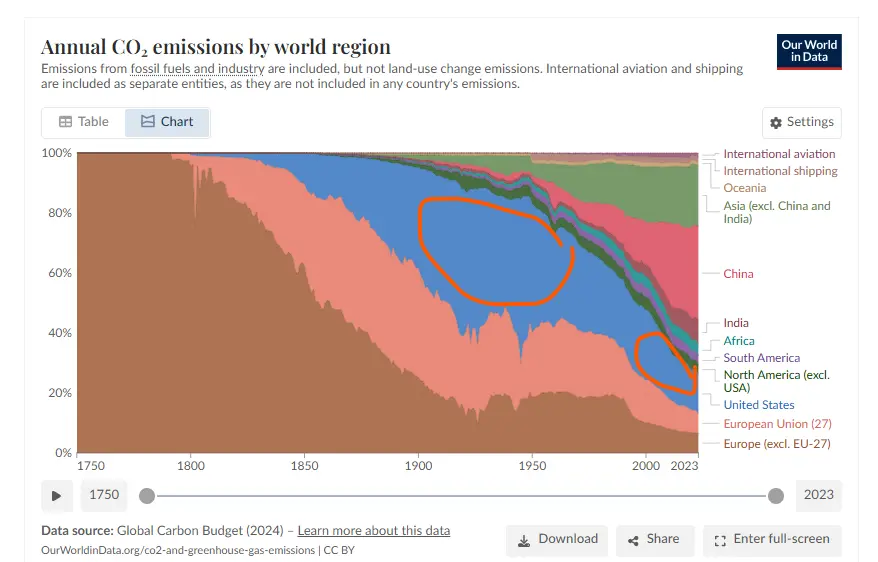The height and width of the screenshot is (562, 878).
Task: Click the 2023 end year label
Action: pos(818,495)
